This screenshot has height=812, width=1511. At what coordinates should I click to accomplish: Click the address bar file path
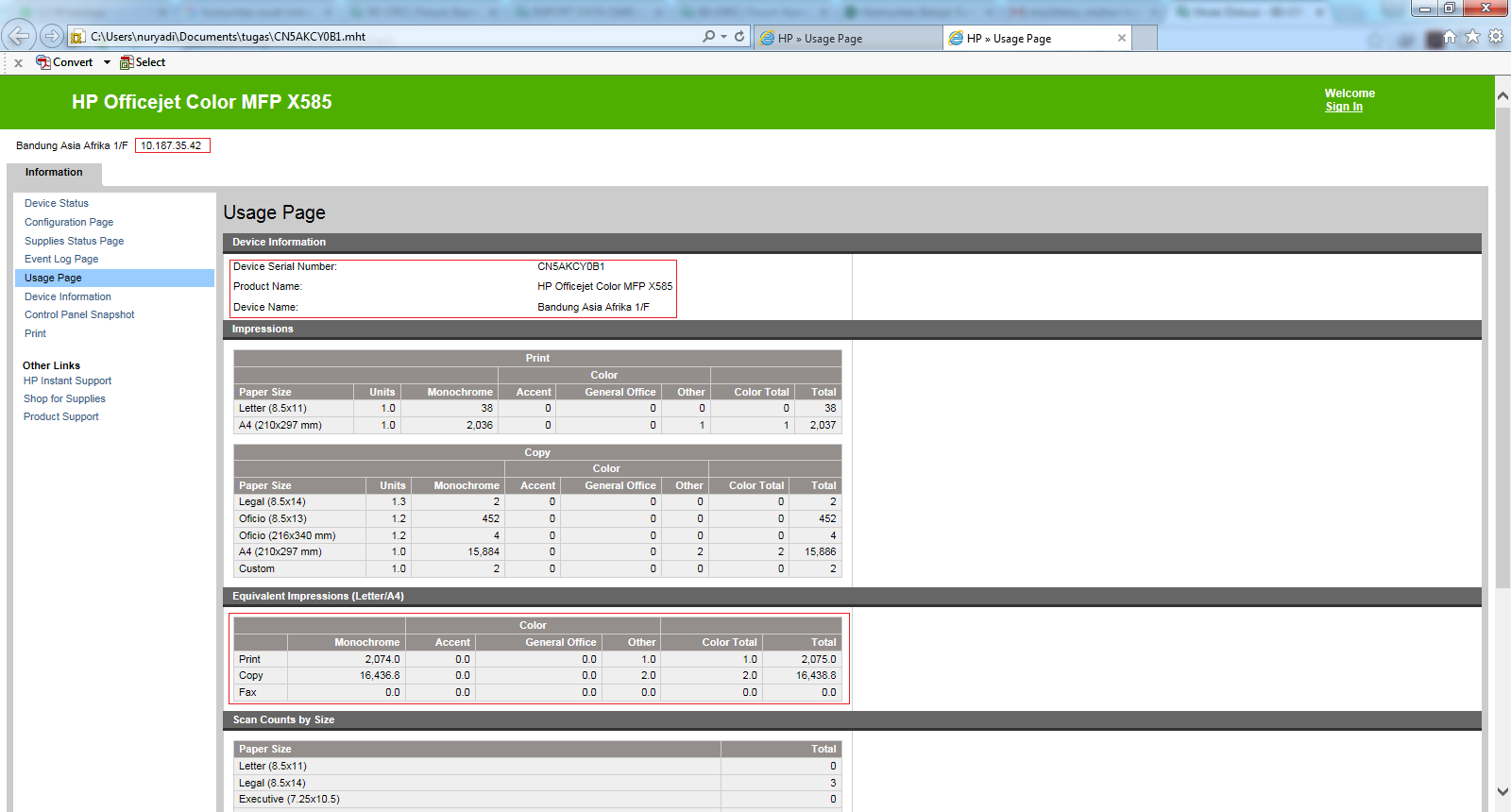point(228,37)
